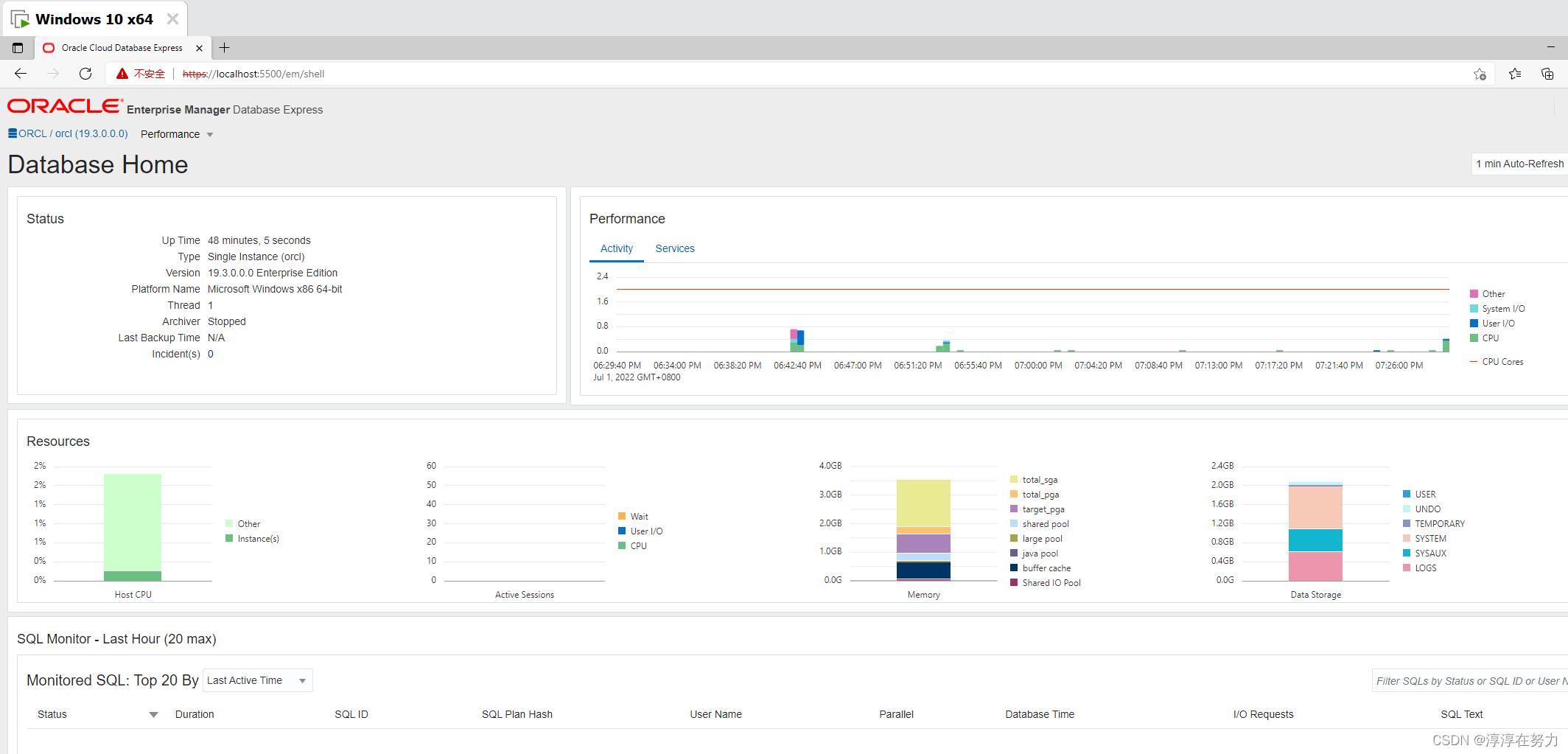The image size is (1568, 754).
Task: Open the ORCL / orcl (19.3.0.0.0) link
Action: tap(73, 133)
